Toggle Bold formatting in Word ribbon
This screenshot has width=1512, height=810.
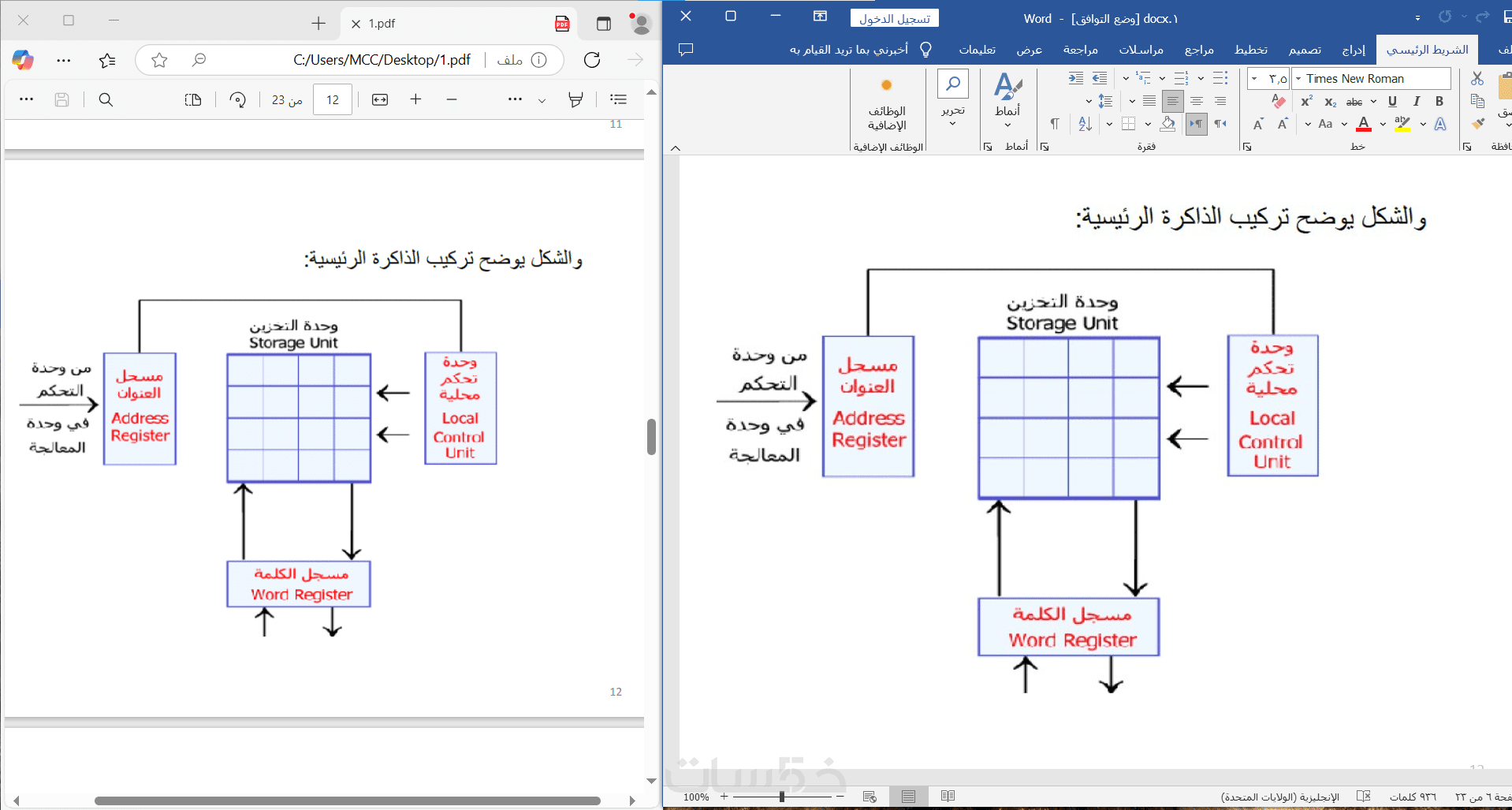click(x=1439, y=101)
